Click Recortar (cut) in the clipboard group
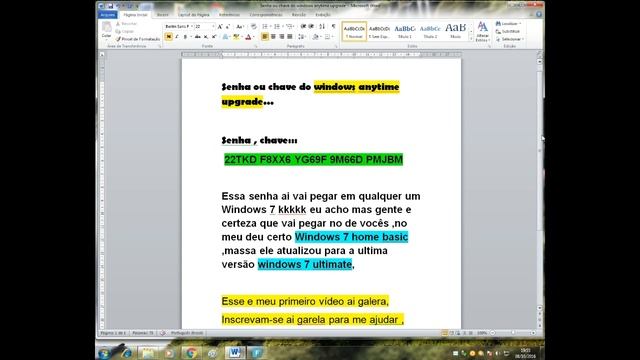This screenshot has width=640, height=360. 127,24
